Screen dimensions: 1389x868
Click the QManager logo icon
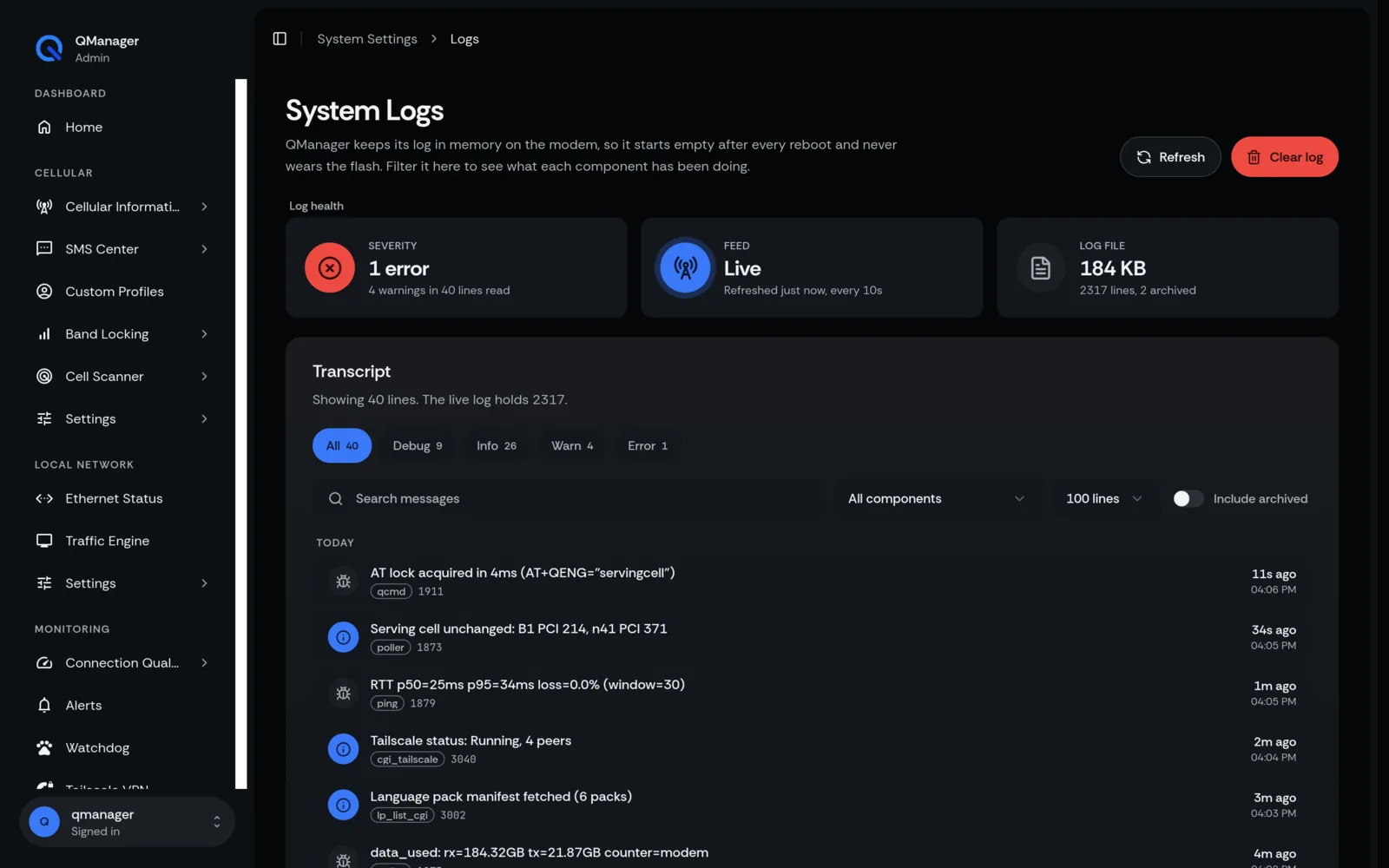pyautogui.click(x=49, y=49)
